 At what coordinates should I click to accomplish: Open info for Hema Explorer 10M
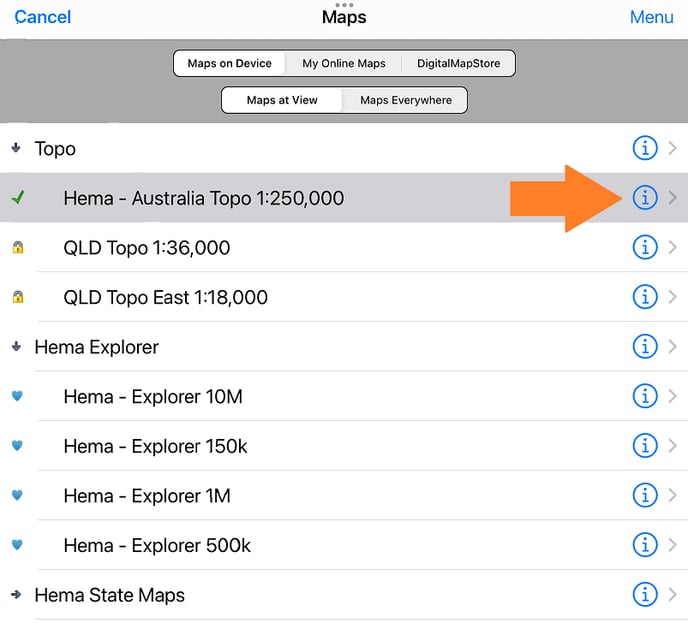(x=645, y=396)
